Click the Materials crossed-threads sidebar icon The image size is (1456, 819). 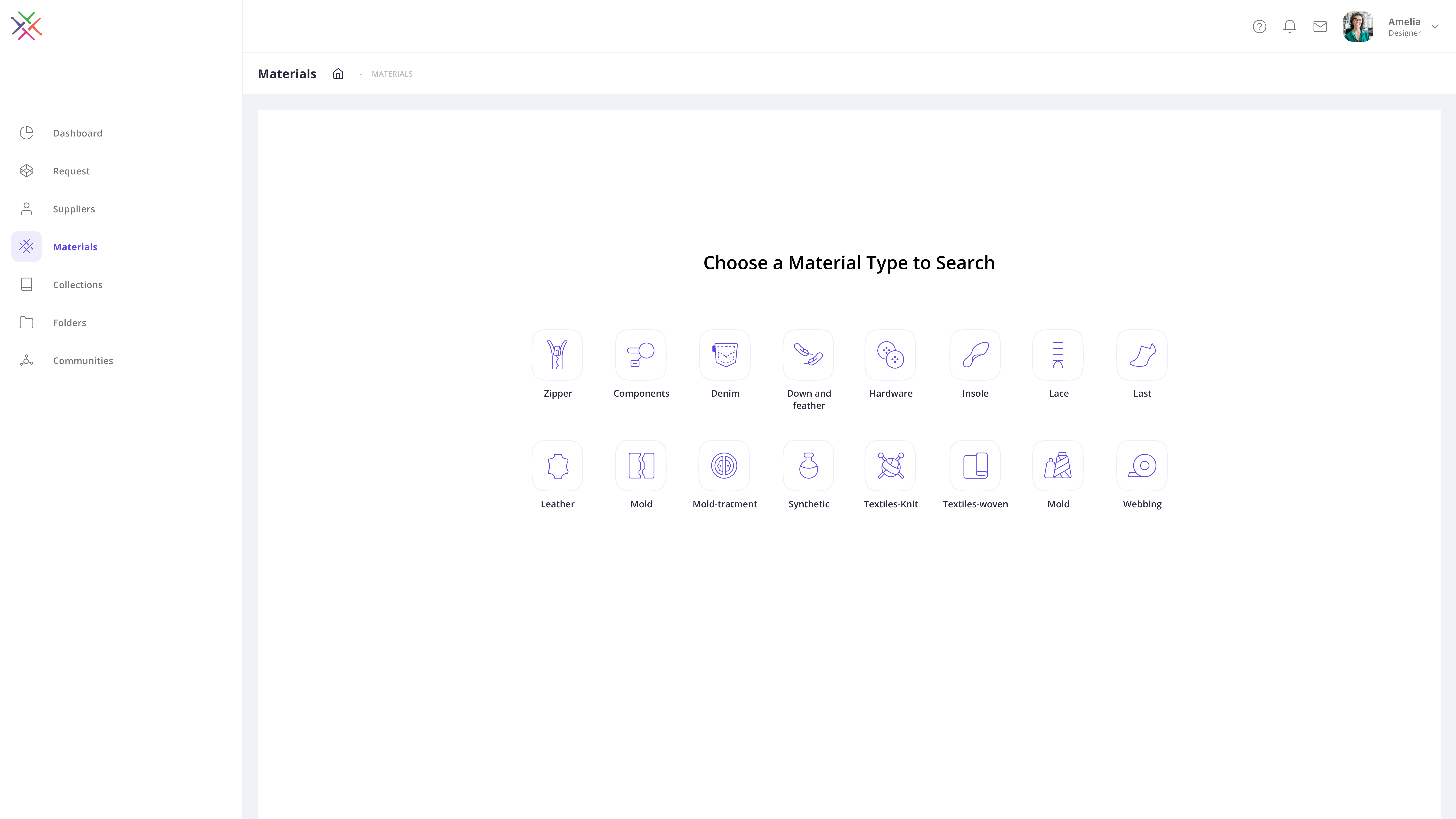pyautogui.click(x=27, y=246)
